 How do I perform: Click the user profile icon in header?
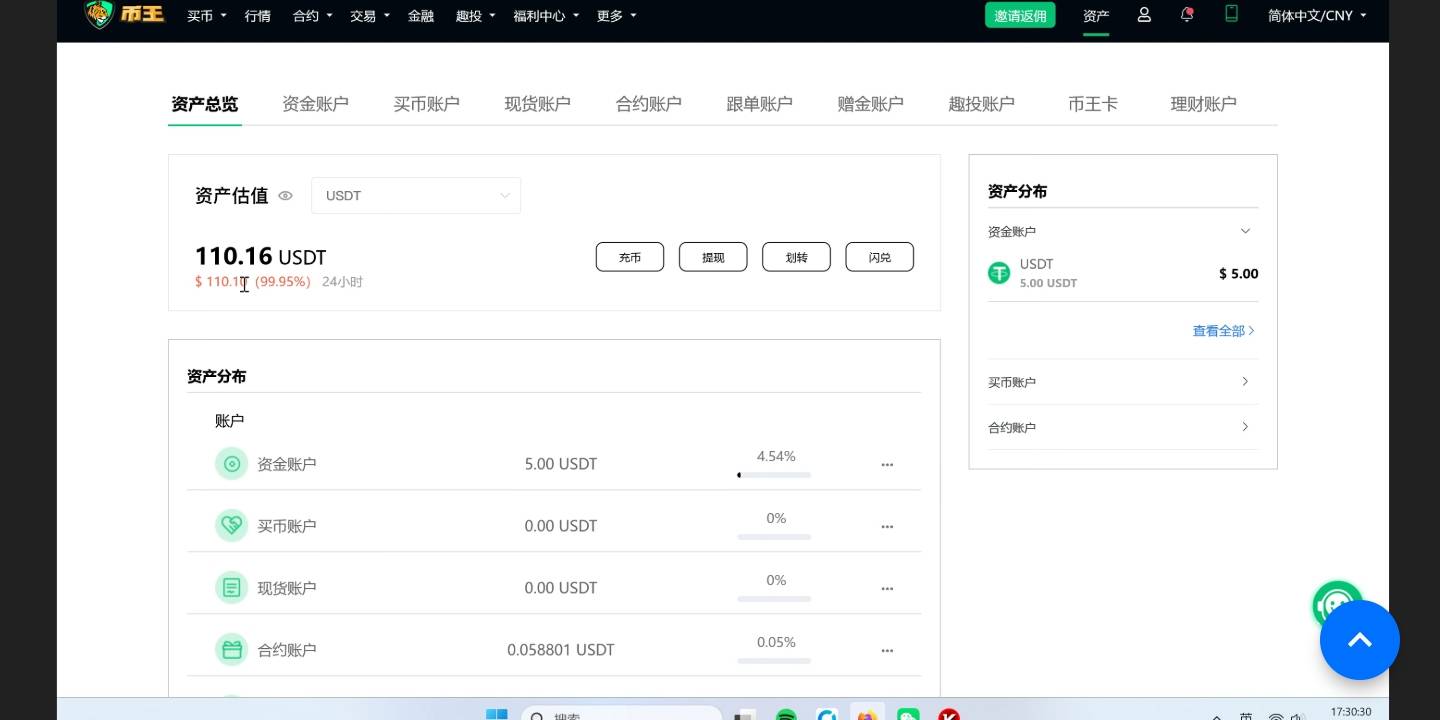click(1144, 15)
